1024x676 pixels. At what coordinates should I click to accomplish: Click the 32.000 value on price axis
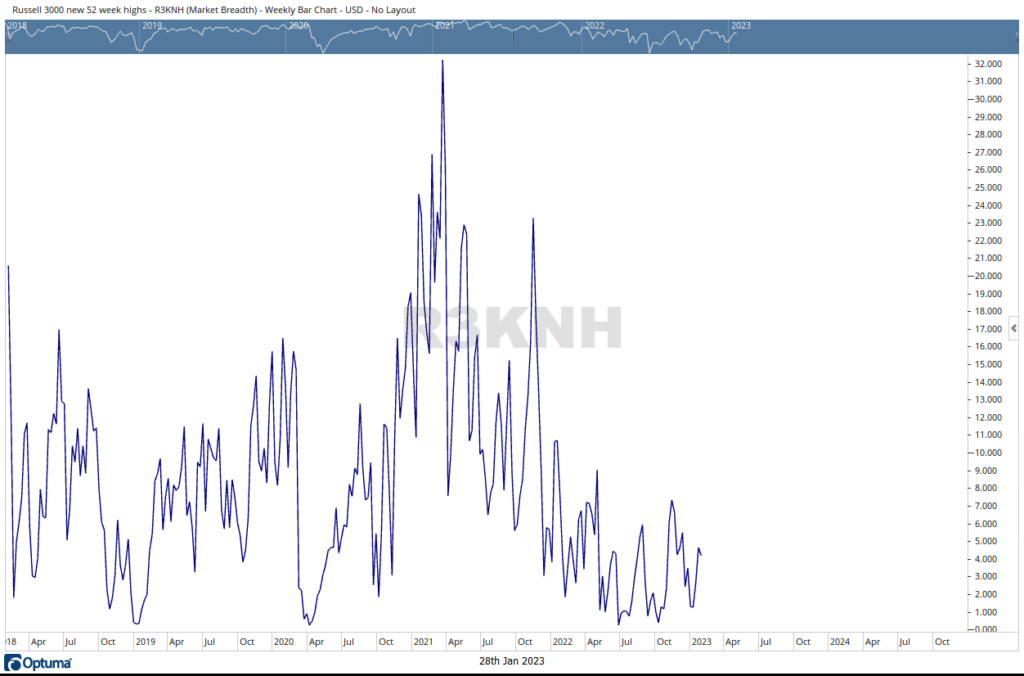(986, 64)
